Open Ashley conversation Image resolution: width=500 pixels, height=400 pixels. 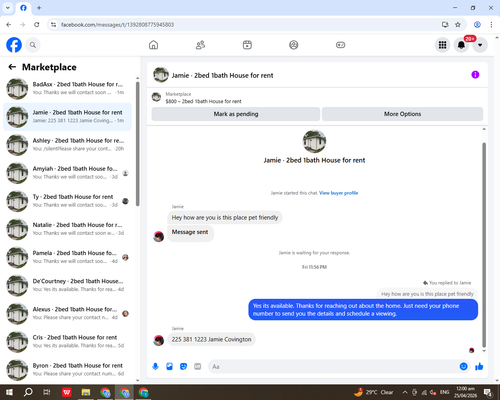68,145
